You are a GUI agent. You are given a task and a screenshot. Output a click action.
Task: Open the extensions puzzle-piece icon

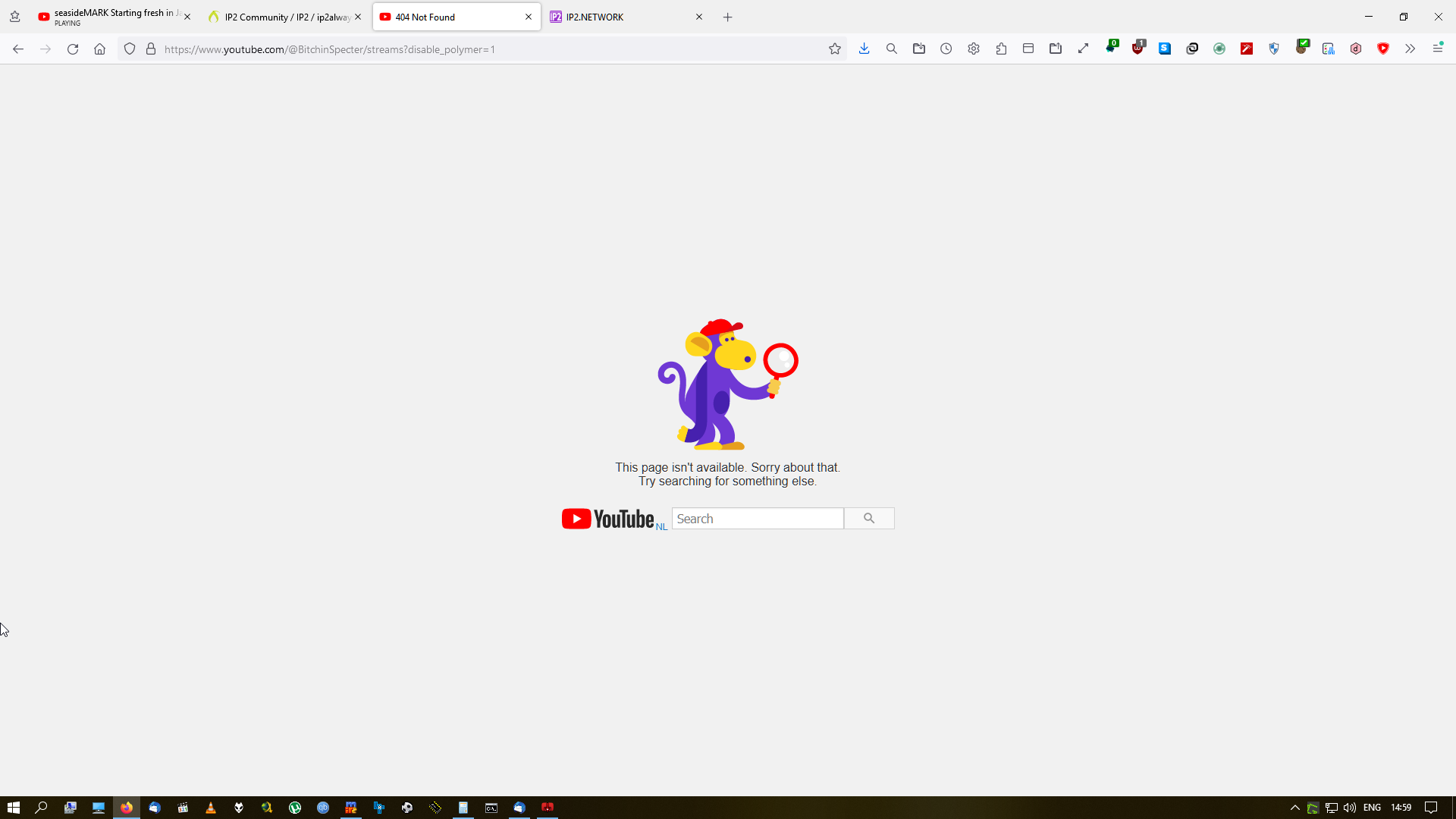(x=1001, y=49)
